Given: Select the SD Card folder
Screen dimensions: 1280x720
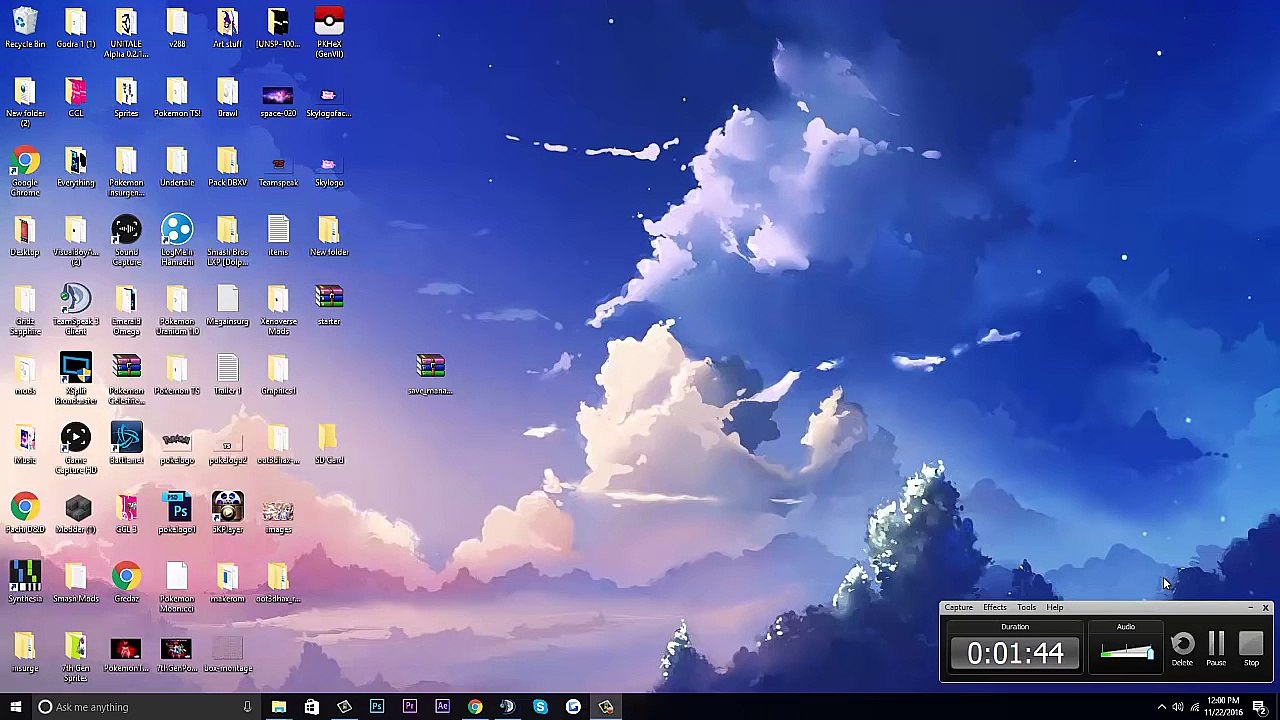Looking at the screenshot, I should coord(329,444).
